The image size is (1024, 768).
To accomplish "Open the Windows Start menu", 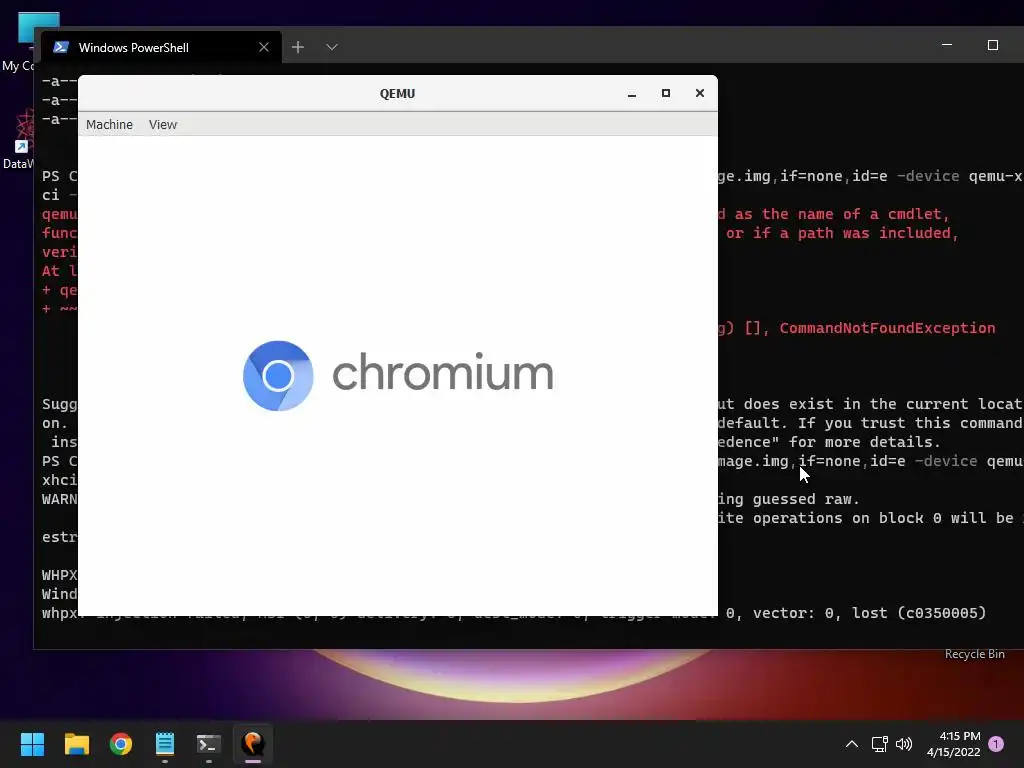I will point(32,744).
